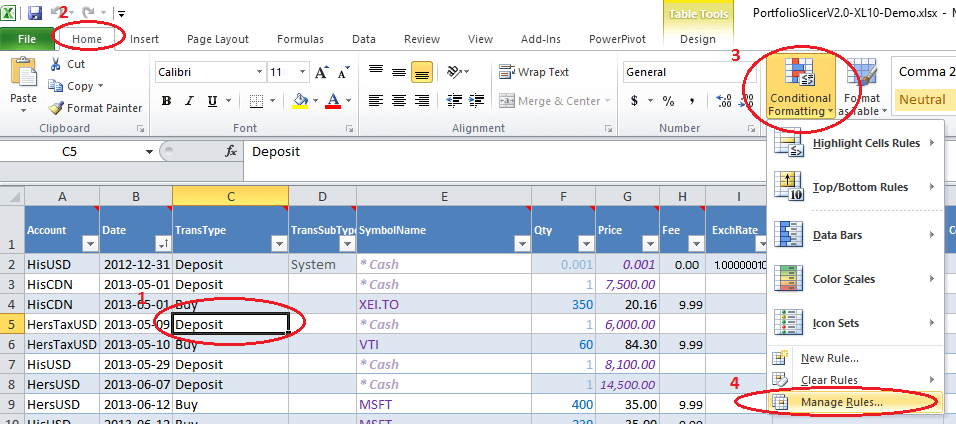
Task: Open the TransType column filter dropdown
Action: click(x=279, y=244)
